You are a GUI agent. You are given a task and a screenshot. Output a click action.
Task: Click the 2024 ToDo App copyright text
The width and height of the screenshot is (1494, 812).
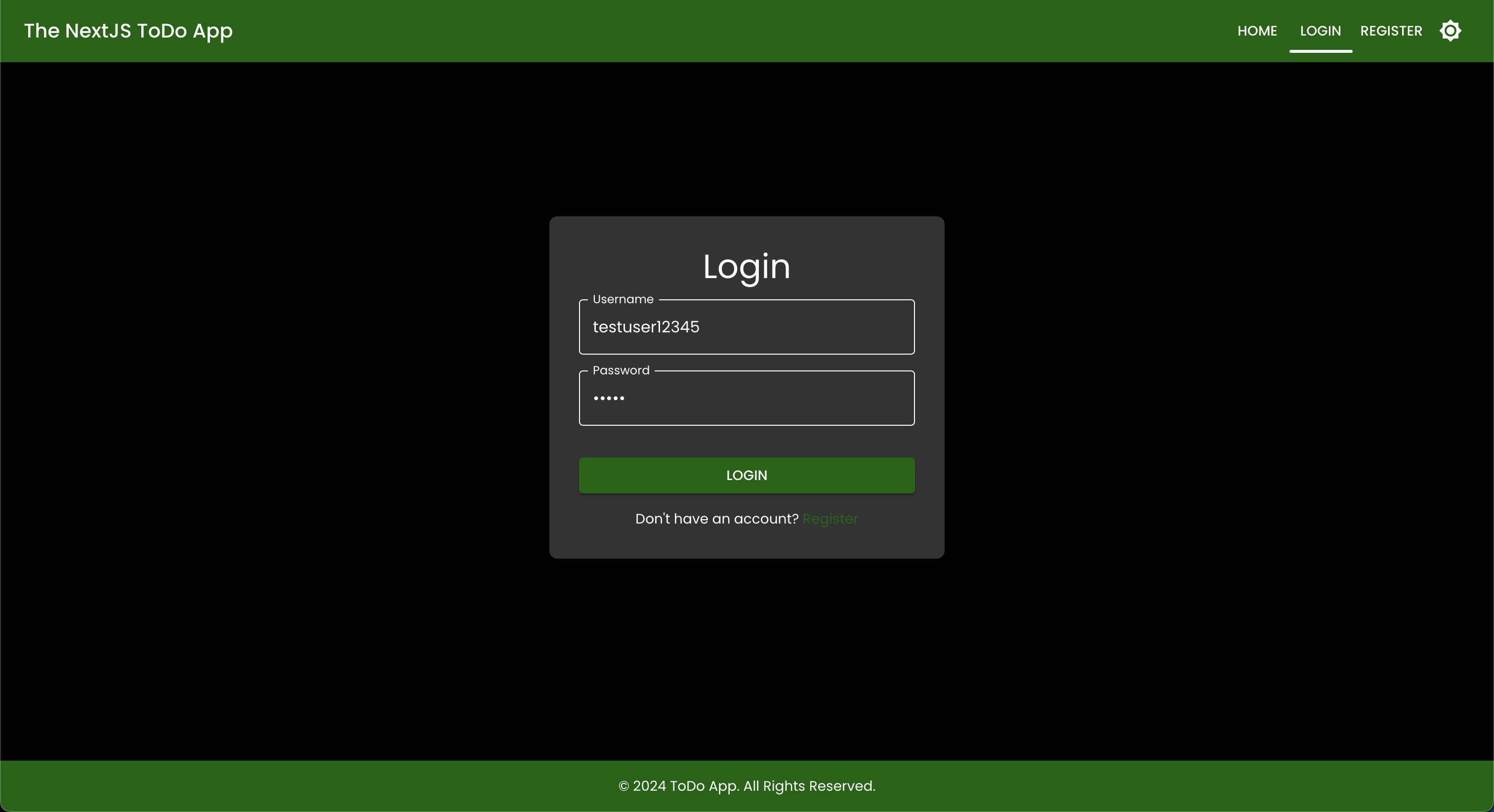point(686,786)
